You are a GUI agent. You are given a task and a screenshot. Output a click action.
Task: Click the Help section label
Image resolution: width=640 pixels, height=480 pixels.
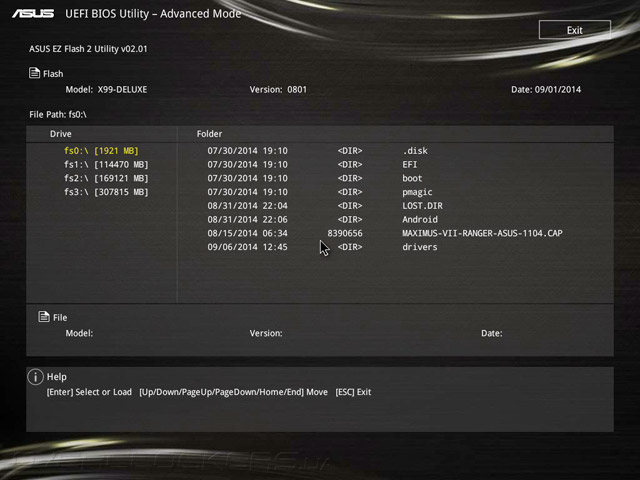pos(57,377)
